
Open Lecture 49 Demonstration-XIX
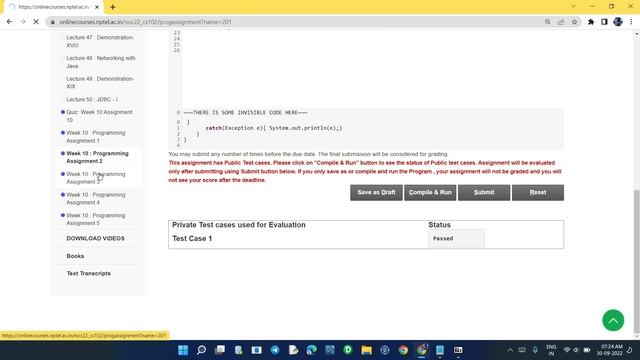click(100, 82)
